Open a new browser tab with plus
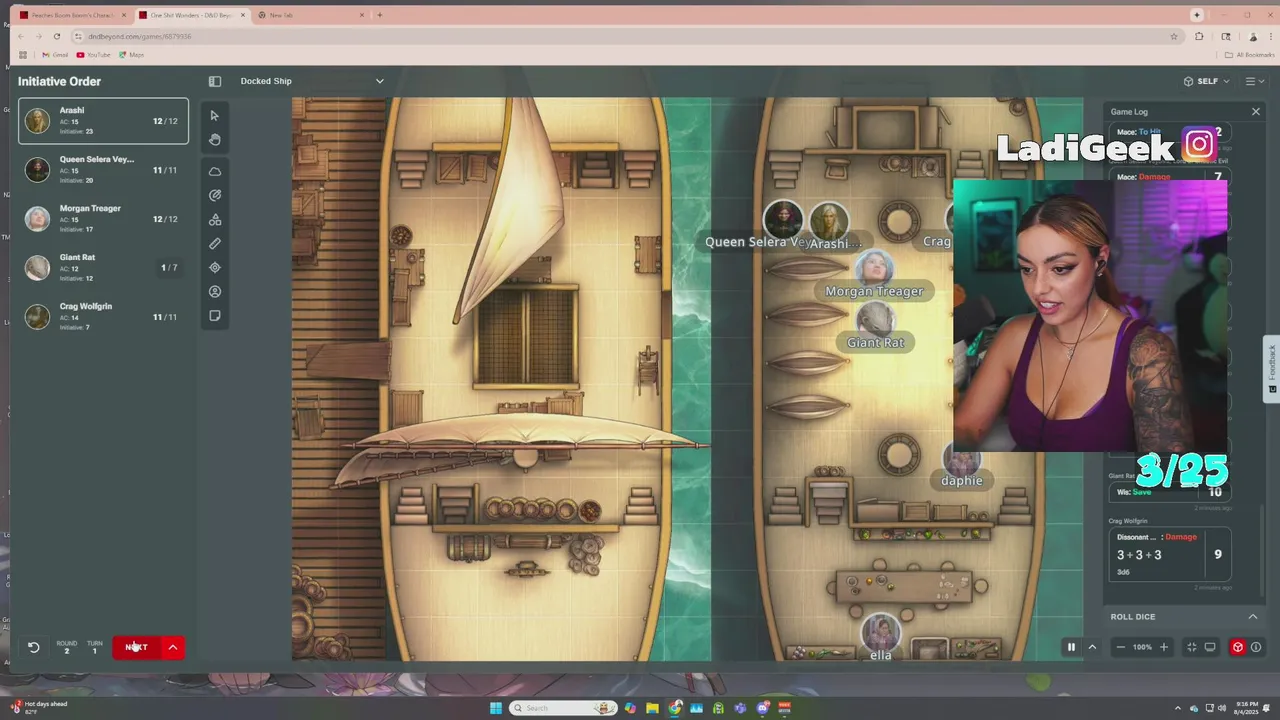1280x720 pixels. 379,15
